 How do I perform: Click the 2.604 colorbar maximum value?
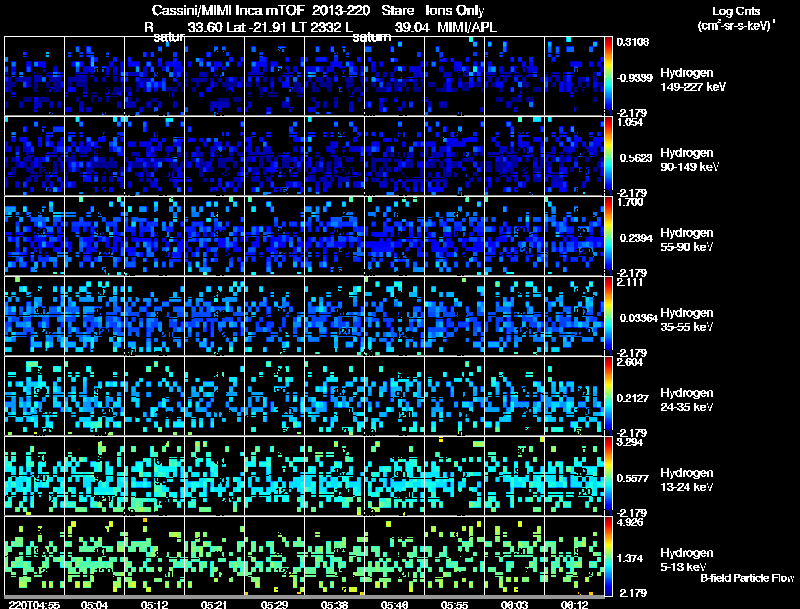pyautogui.click(x=630, y=362)
